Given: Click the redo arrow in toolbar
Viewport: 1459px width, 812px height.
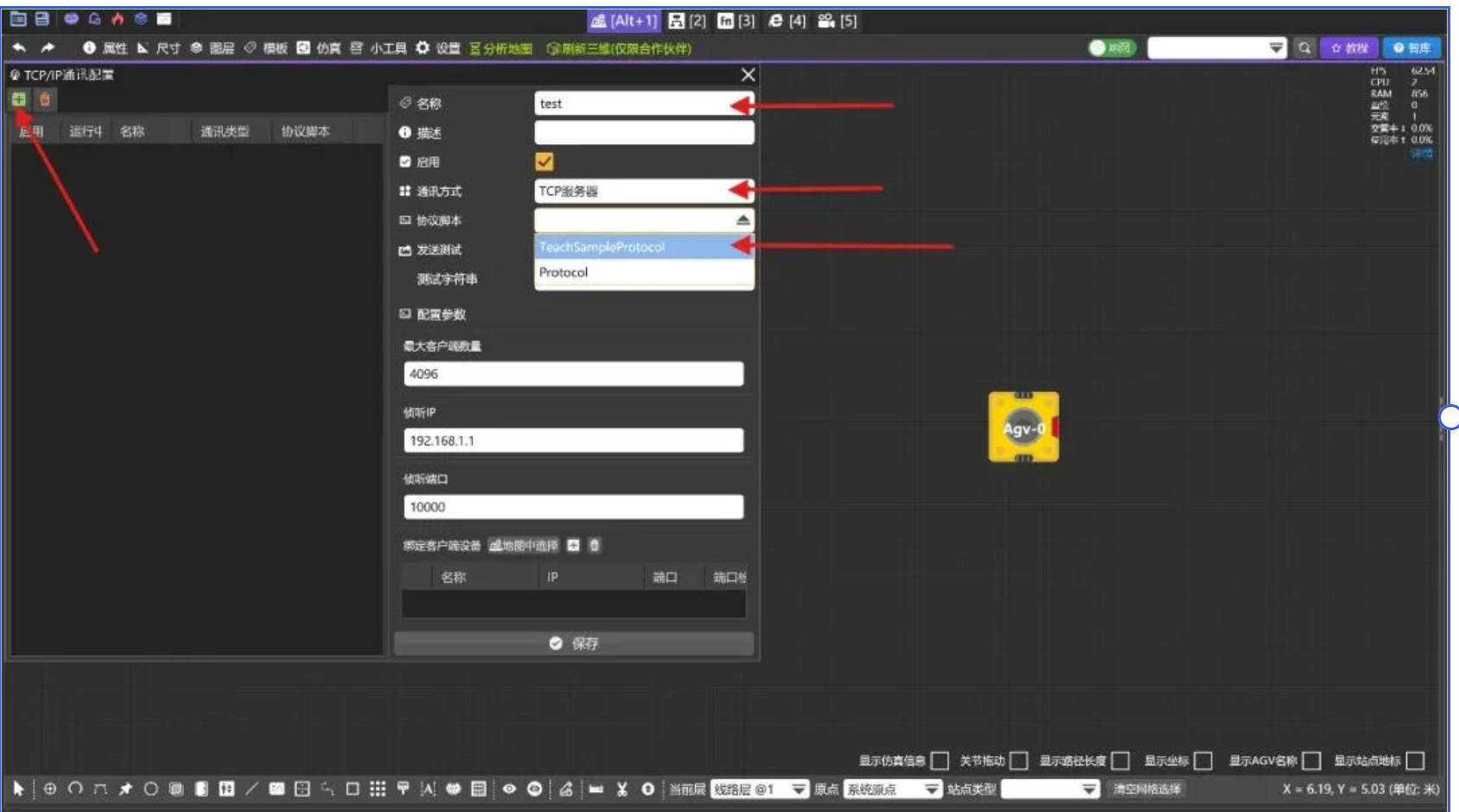Looking at the screenshot, I should click(x=48, y=48).
